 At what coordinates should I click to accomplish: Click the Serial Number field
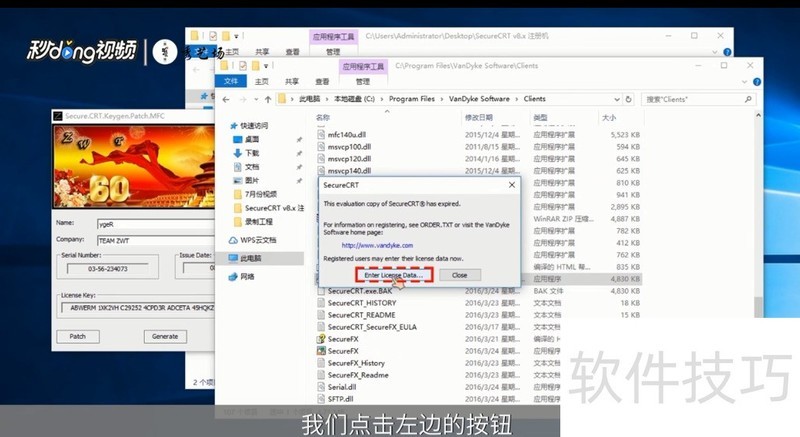point(108,269)
